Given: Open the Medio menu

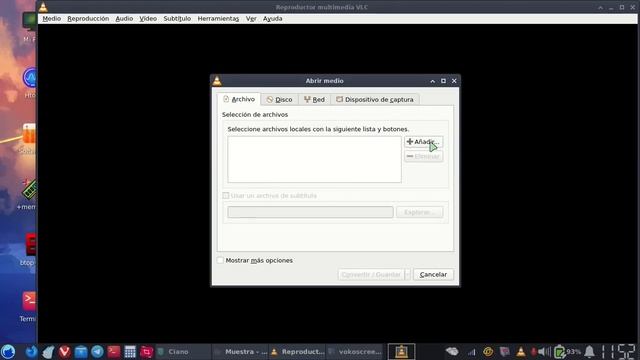Looking at the screenshot, I should click(51, 19).
